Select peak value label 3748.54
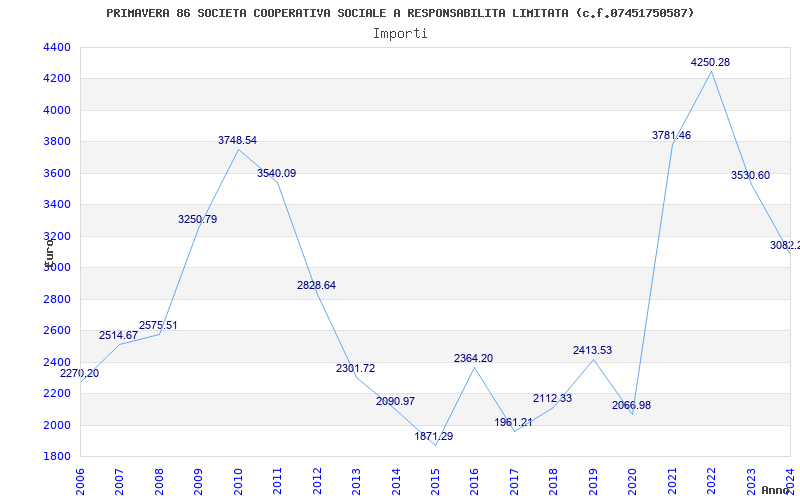The height and width of the screenshot is (500, 800). pos(237,140)
